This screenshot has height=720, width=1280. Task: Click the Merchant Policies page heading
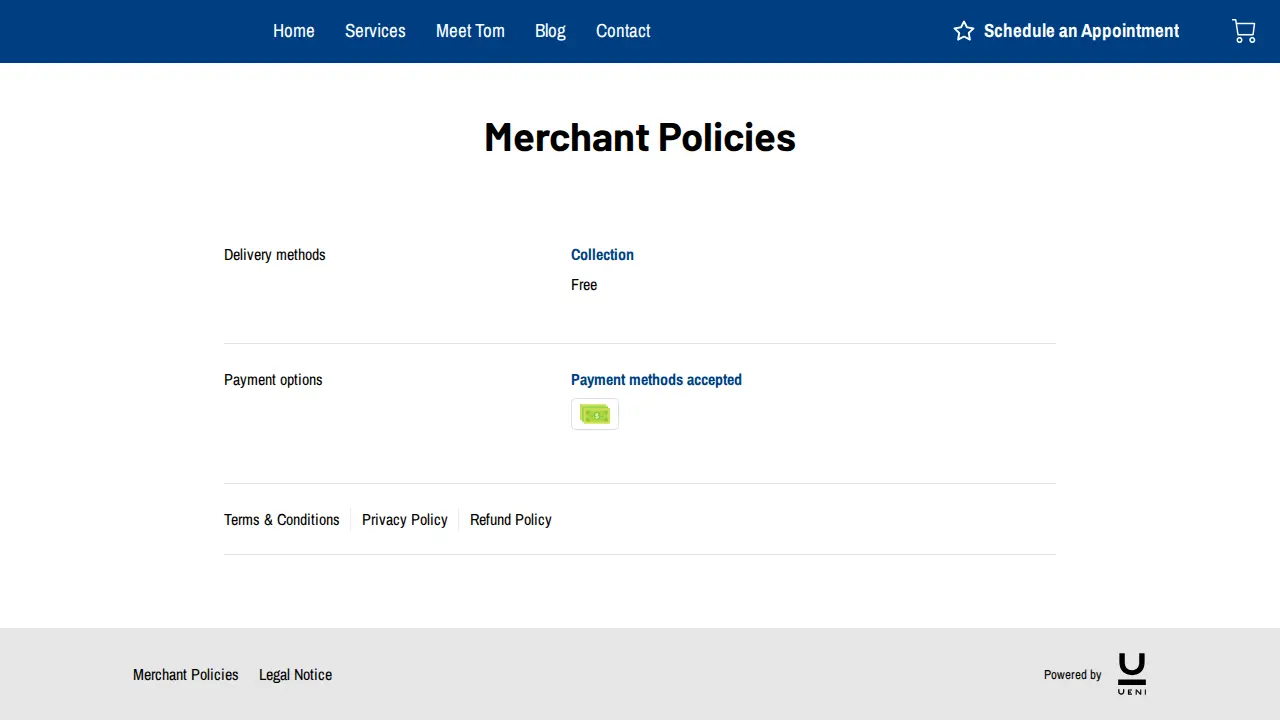coord(640,137)
